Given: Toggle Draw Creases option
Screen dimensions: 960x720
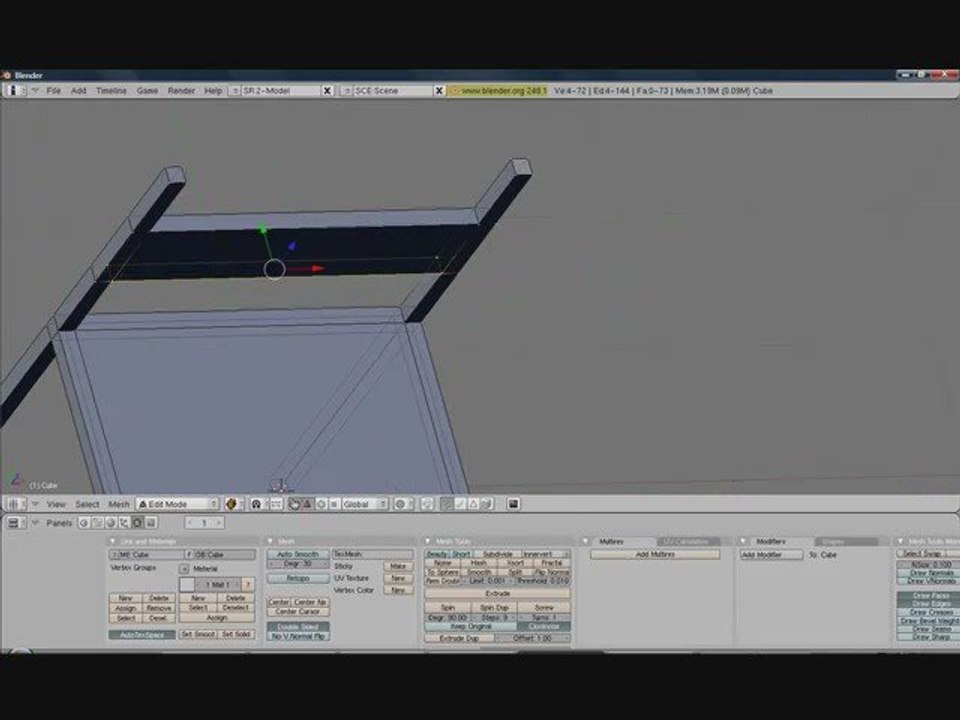Looking at the screenshot, I should point(930,612).
